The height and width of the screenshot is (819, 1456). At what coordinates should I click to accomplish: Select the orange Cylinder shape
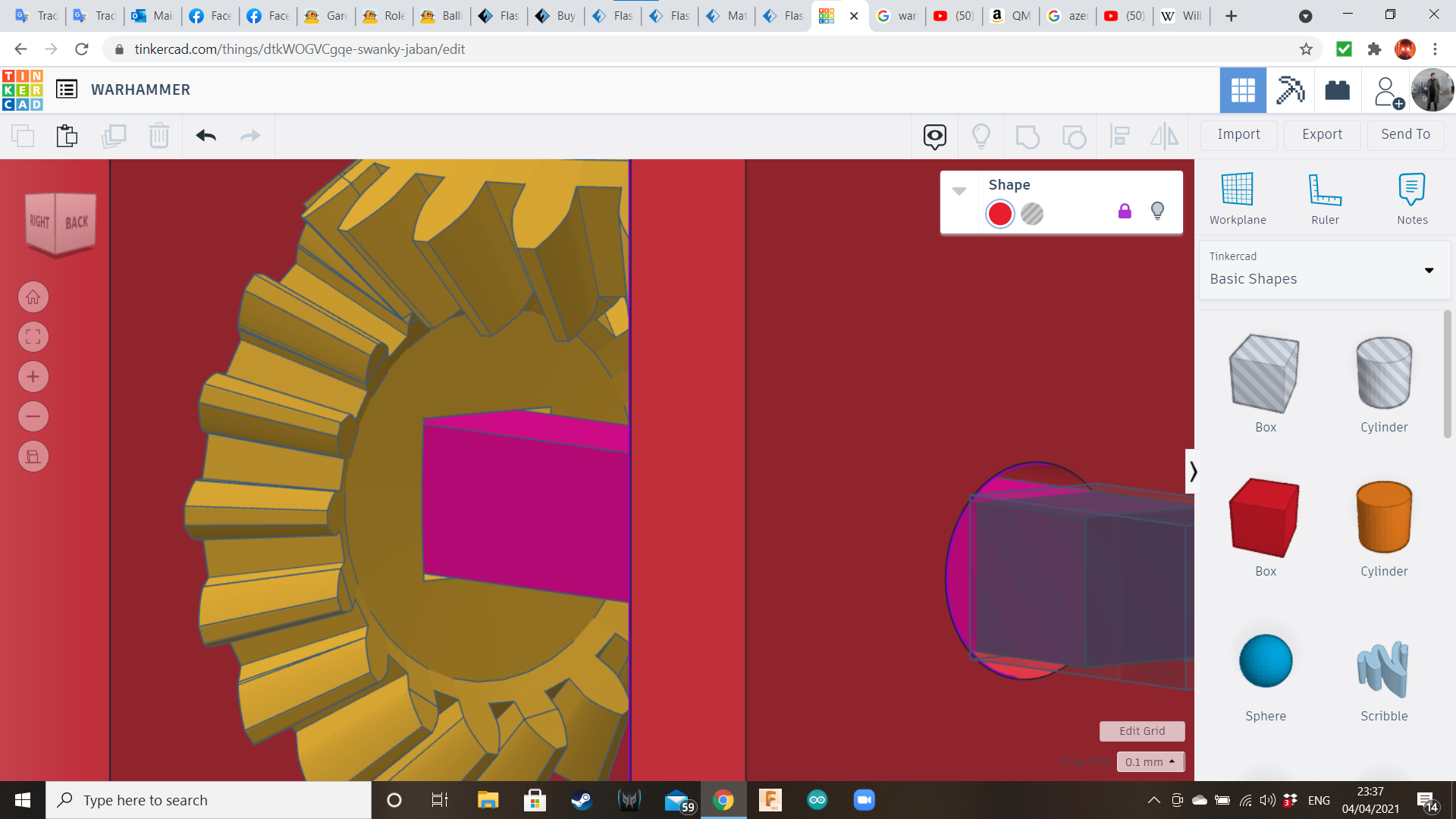[x=1383, y=517]
